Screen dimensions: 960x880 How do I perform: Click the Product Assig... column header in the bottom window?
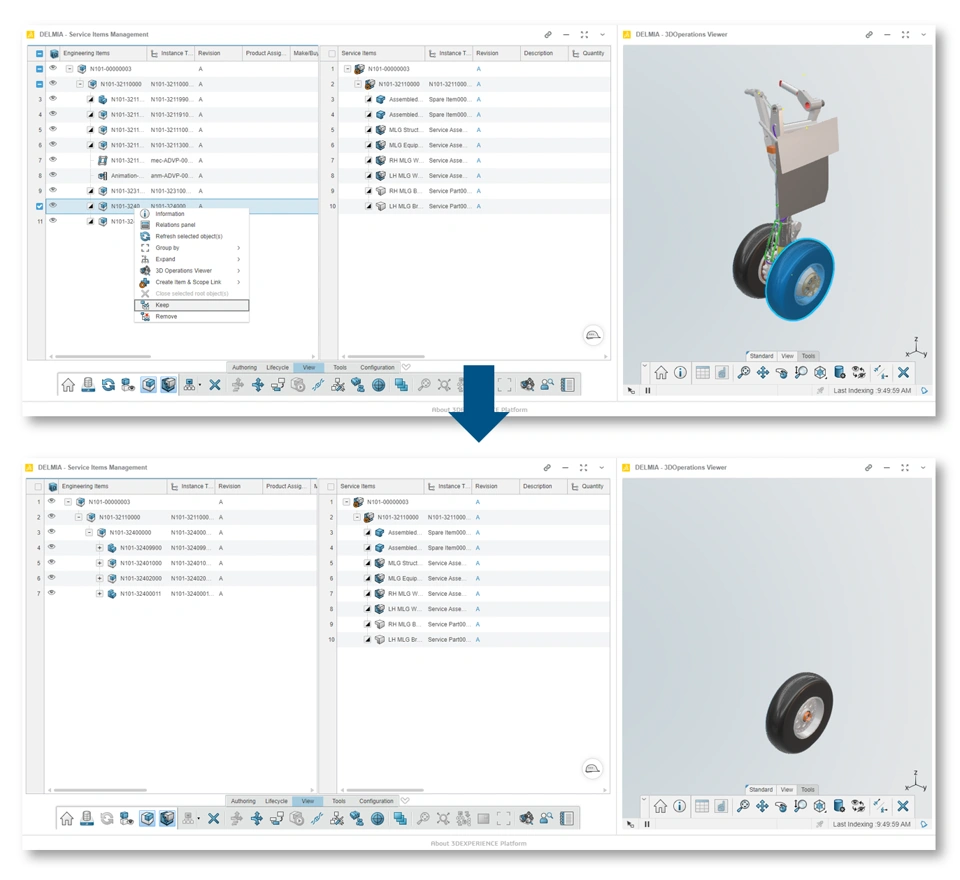tap(285, 486)
